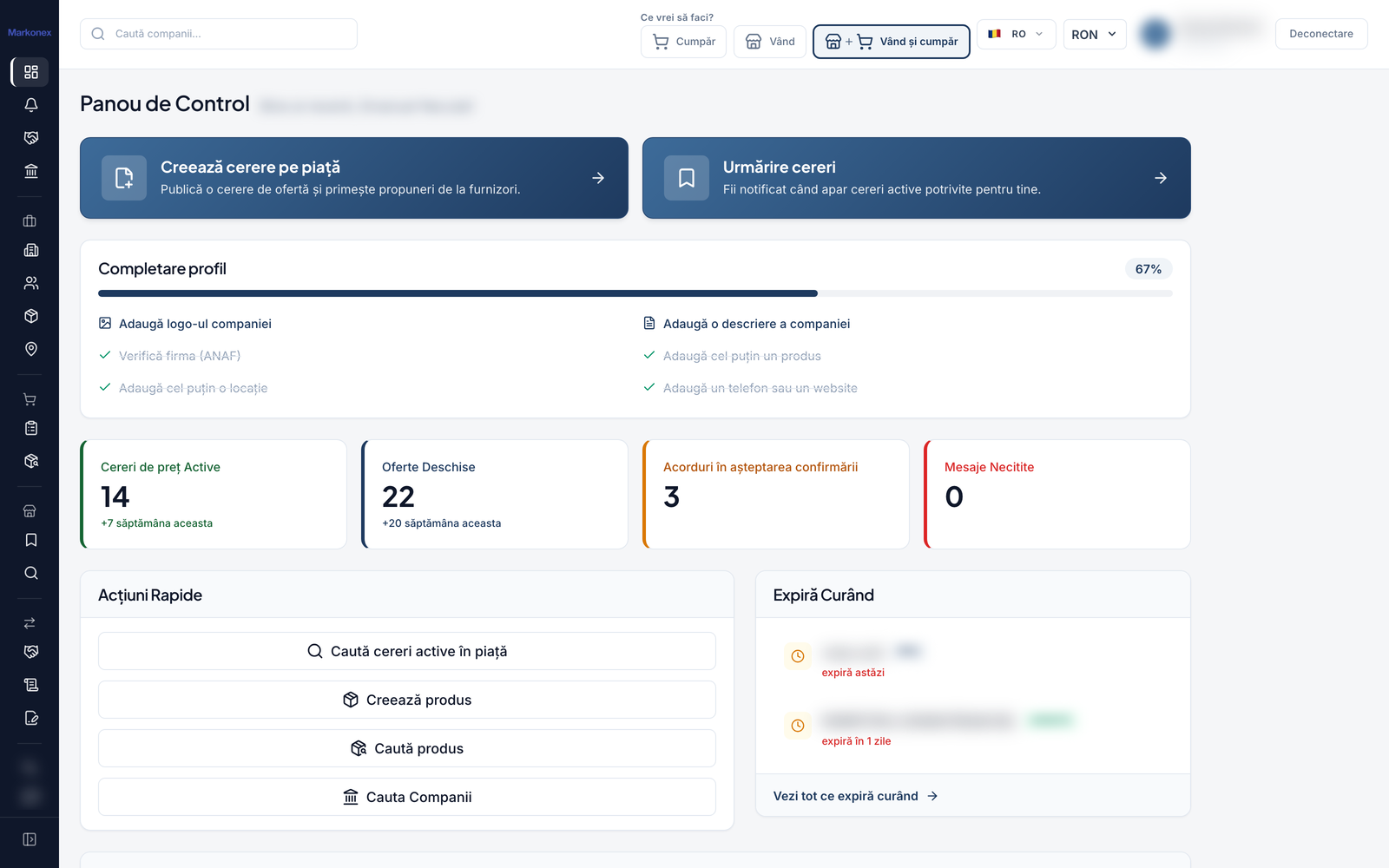The height and width of the screenshot is (868, 1389).
Task: Open the bank building sidebar icon
Action: tap(30, 171)
